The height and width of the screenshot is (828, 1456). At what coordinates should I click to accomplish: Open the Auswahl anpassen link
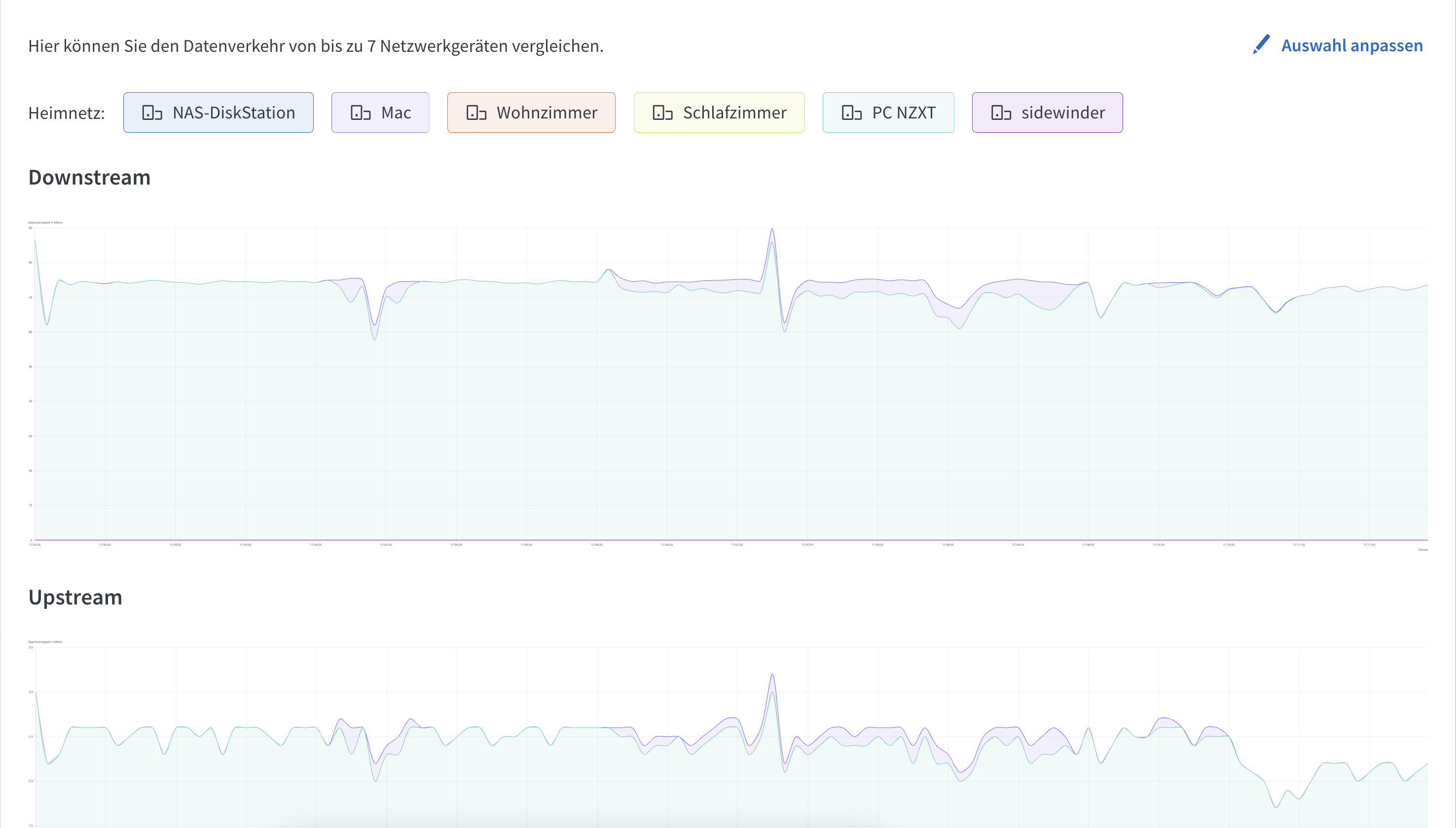[x=1351, y=45]
